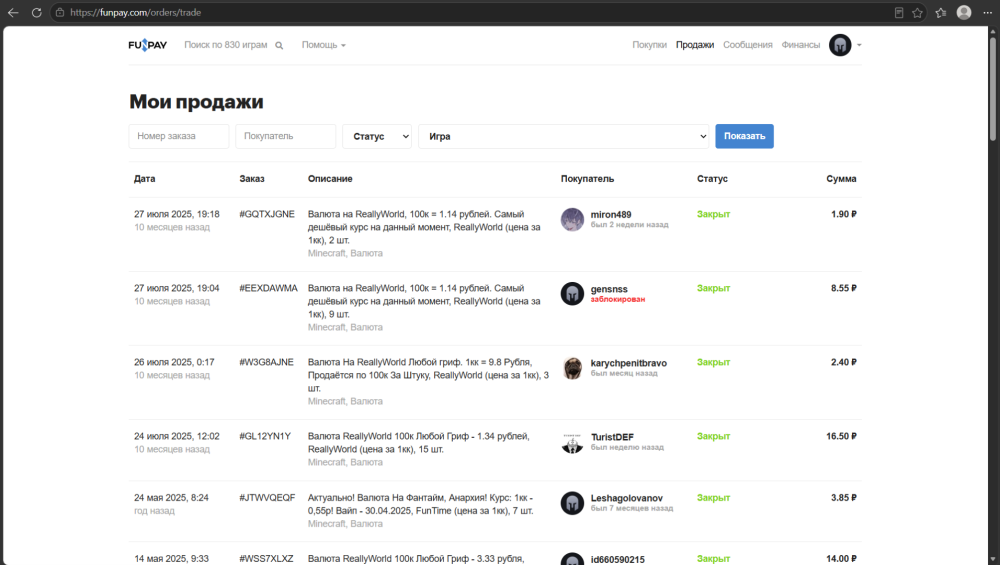Reload the page with refresh icon

click(36, 13)
